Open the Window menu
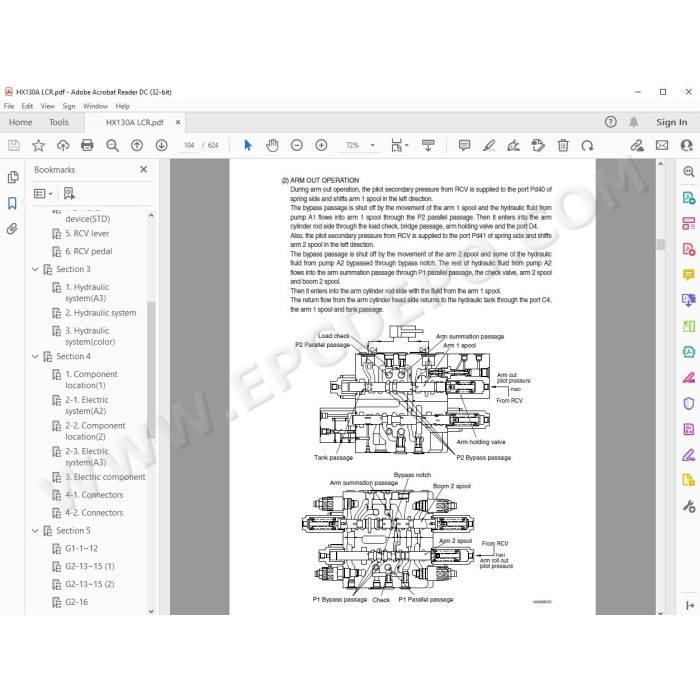700x700 pixels. click(x=96, y=106)
